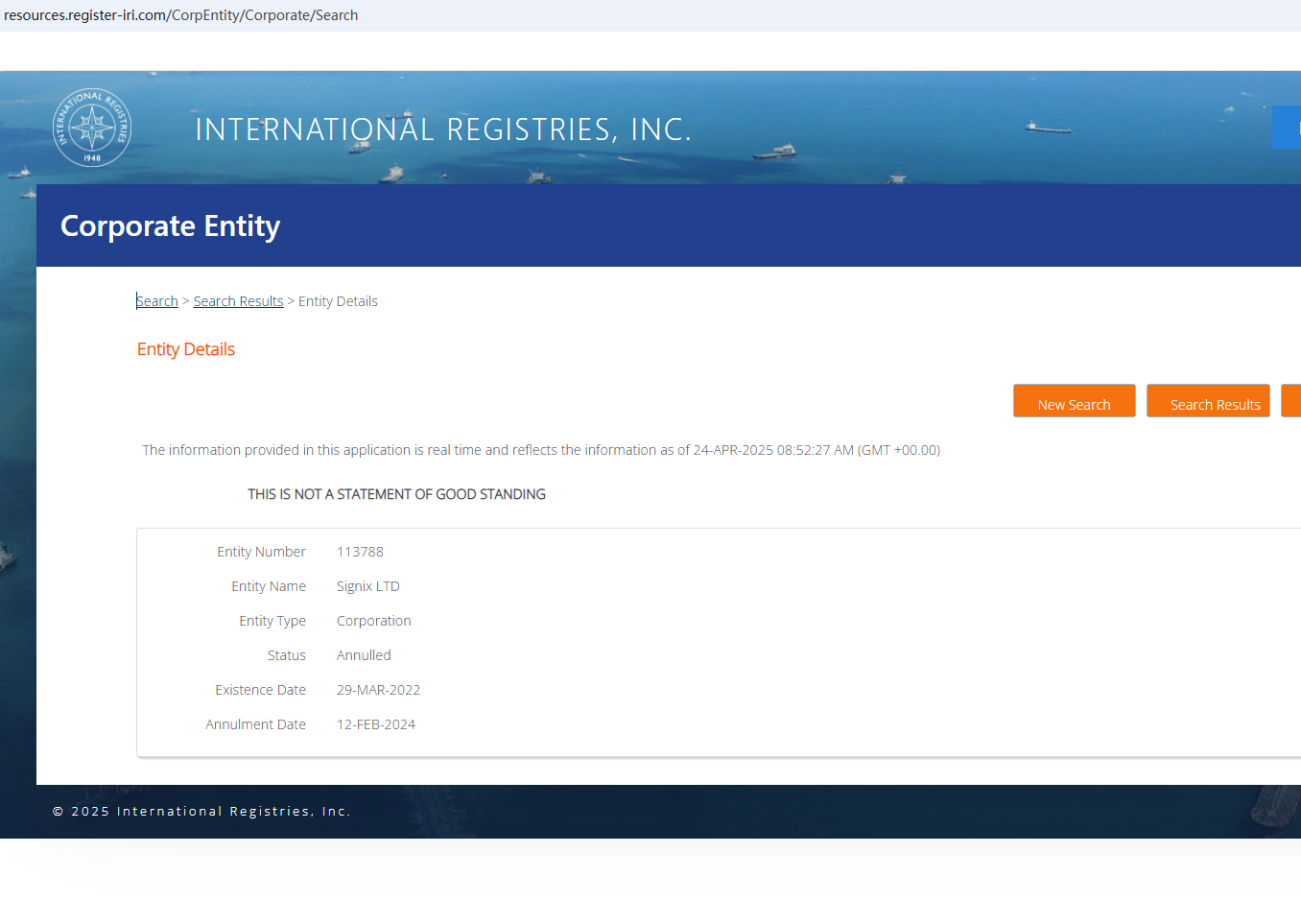Click the Entity Name field label
The image size is (1301, 924).
point(269,586)
